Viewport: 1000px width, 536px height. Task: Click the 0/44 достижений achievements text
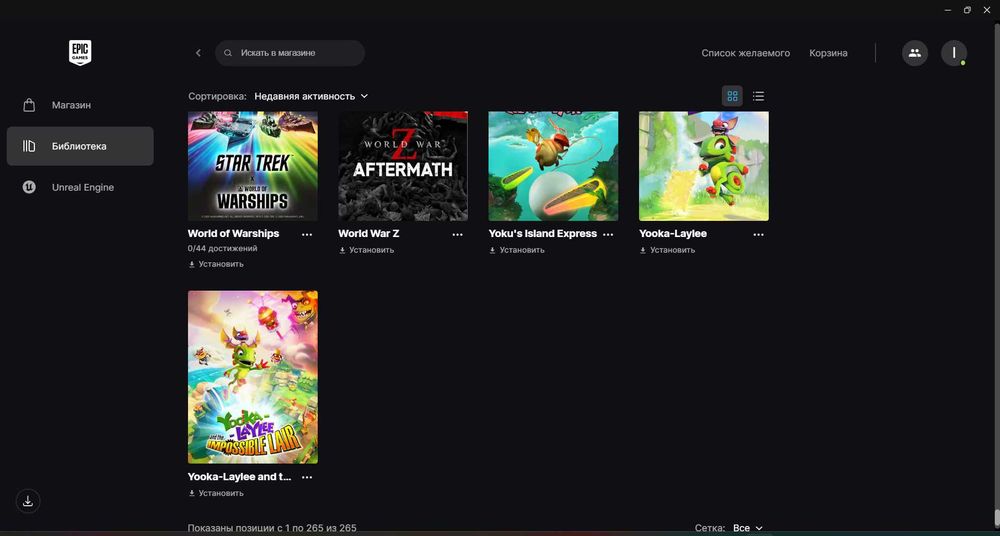pos(223,249)
